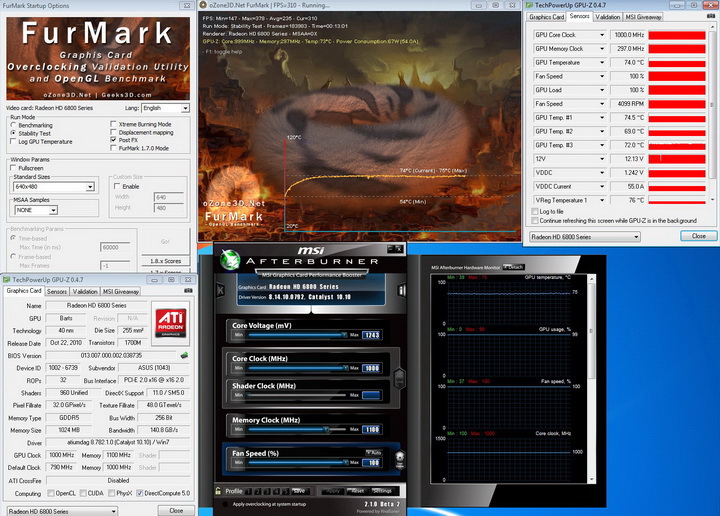720x516 pixels.
Task: Open MSI Giveaway tab in top-right GPU-Z window
Action: (643, 17)
